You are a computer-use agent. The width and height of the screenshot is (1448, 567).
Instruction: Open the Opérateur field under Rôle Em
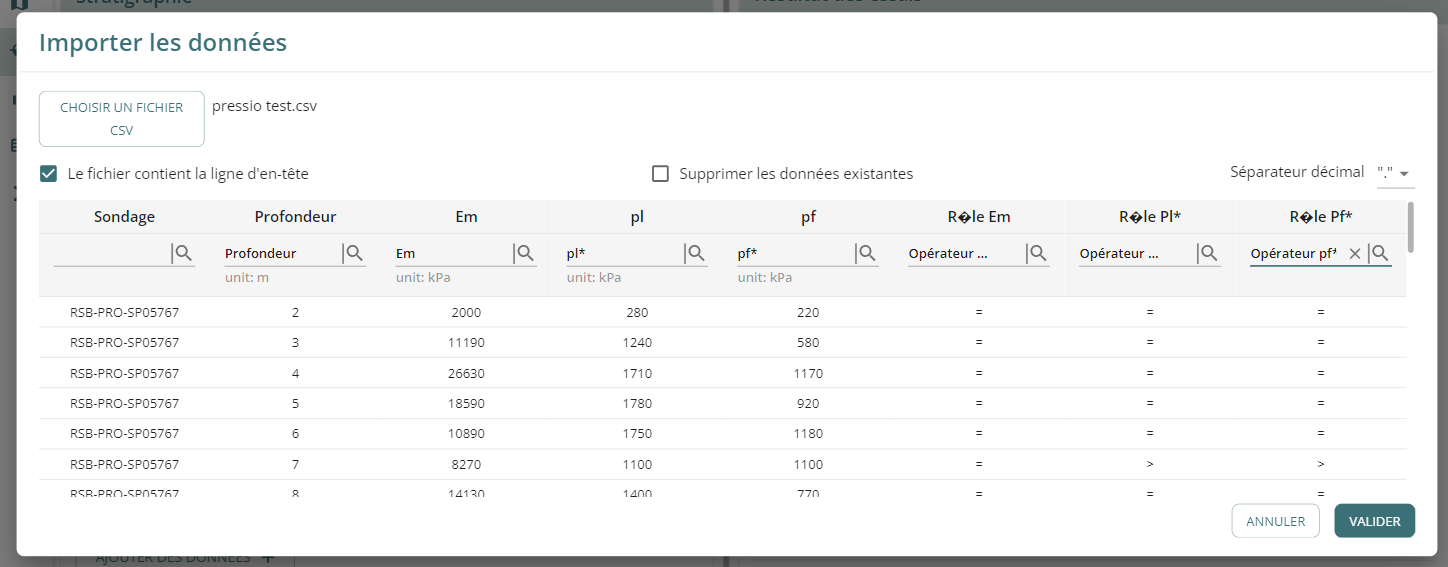click(x=965, y=254)
